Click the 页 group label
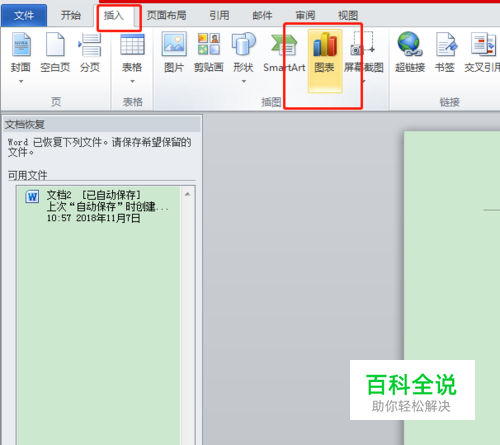The height and width of the screenshot is (445, 500). point(56,102)
